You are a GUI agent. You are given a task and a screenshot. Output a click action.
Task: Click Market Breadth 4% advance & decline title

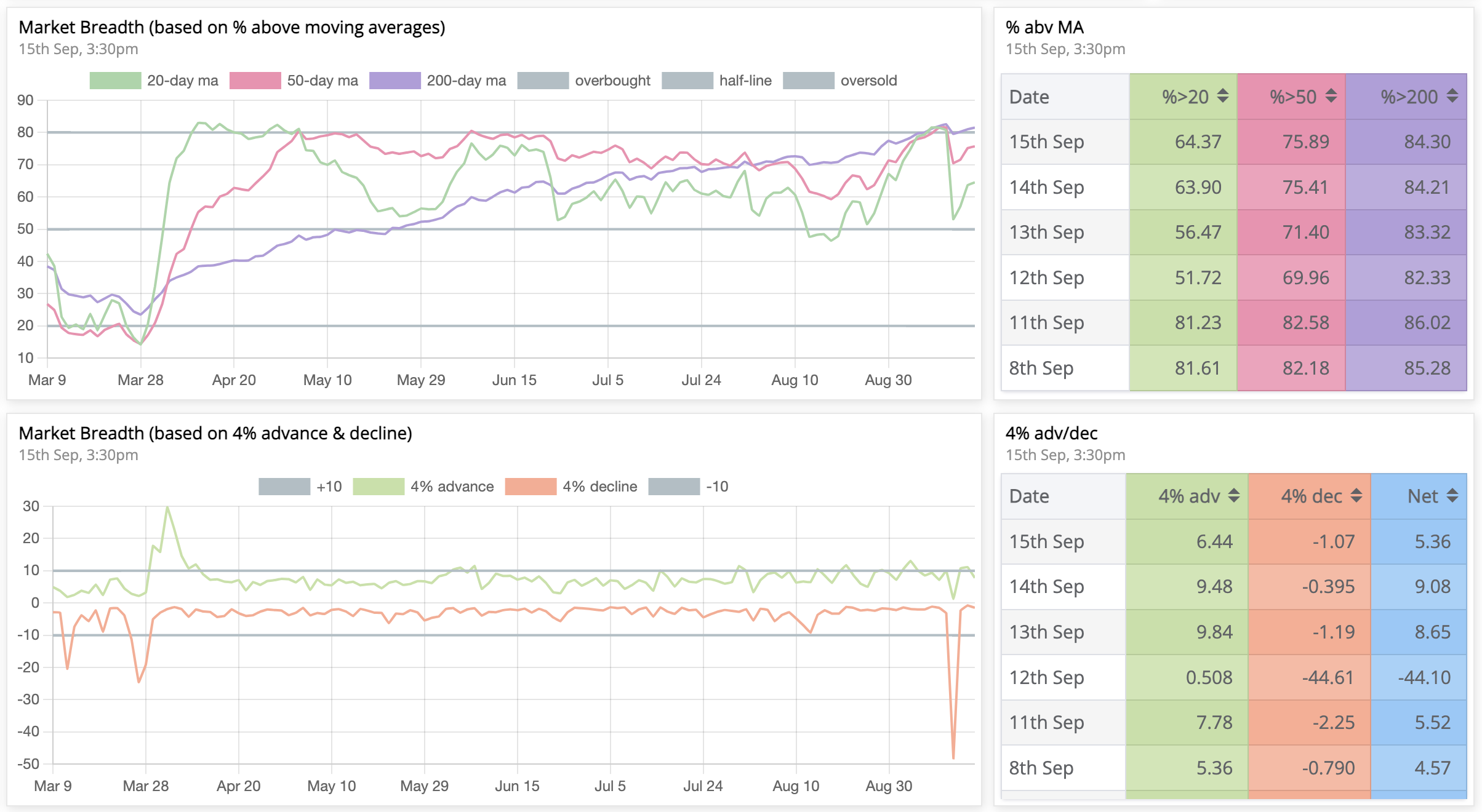point(215,433)
